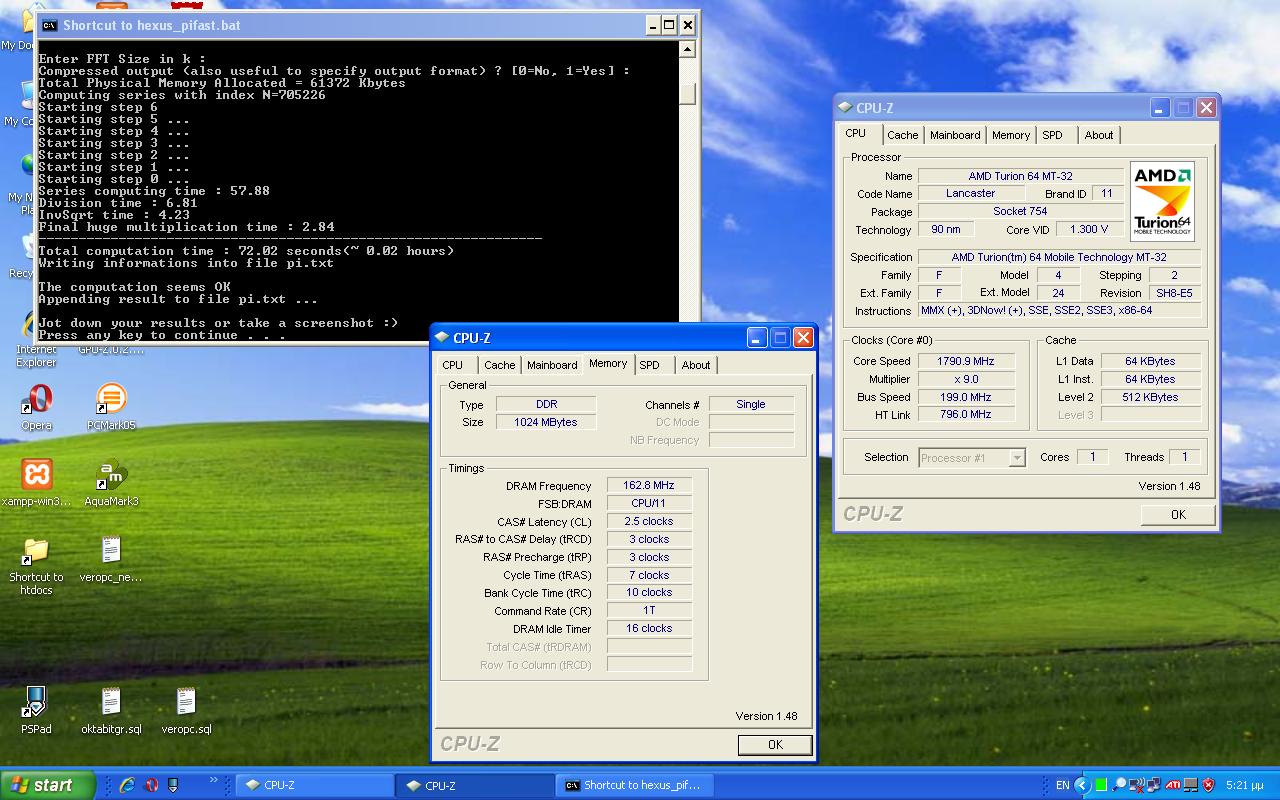Activate second CPU-Z taskbar button
Image resolution: width=1280 pixels, height=800 pixels.
click(x=474, y=786)
